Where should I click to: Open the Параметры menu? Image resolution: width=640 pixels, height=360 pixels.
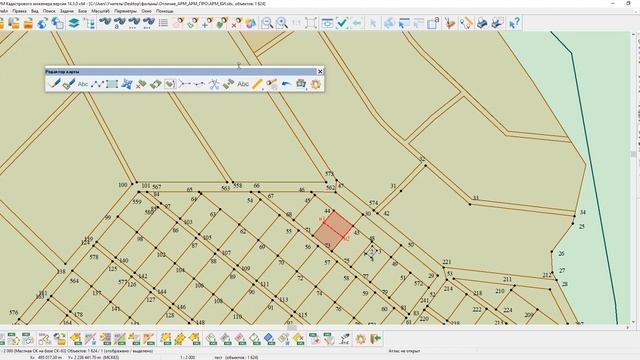click(125, 11)
